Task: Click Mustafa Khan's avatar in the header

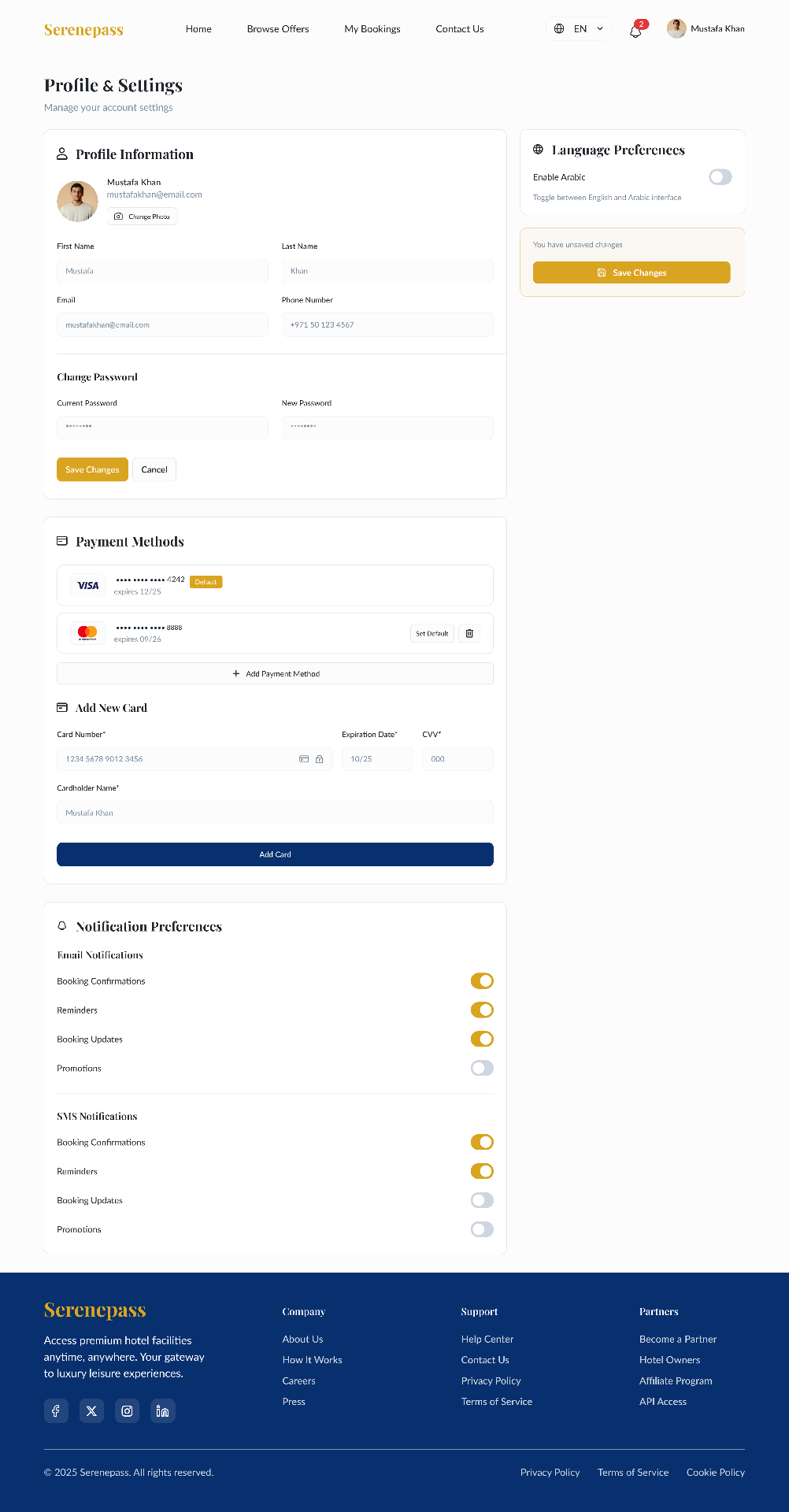Action: point(676,29)
